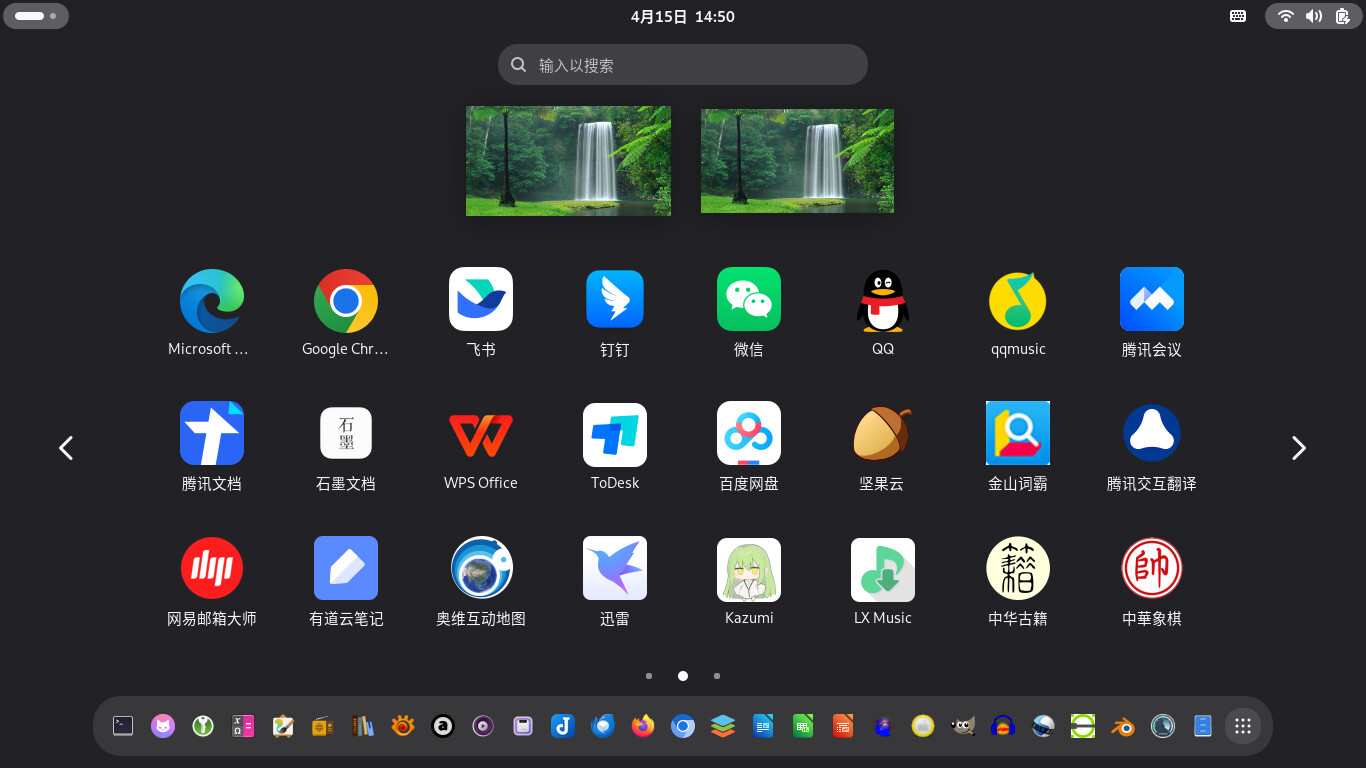1366x768 pixels.
Task: Expand the system status menu with Wi-Fi and volume
Action: [x=1313, y=16]
